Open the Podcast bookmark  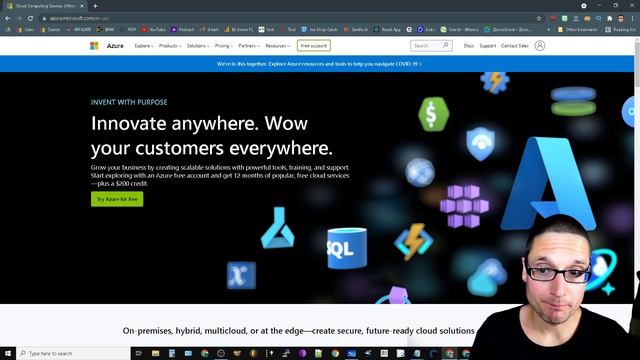182,29
